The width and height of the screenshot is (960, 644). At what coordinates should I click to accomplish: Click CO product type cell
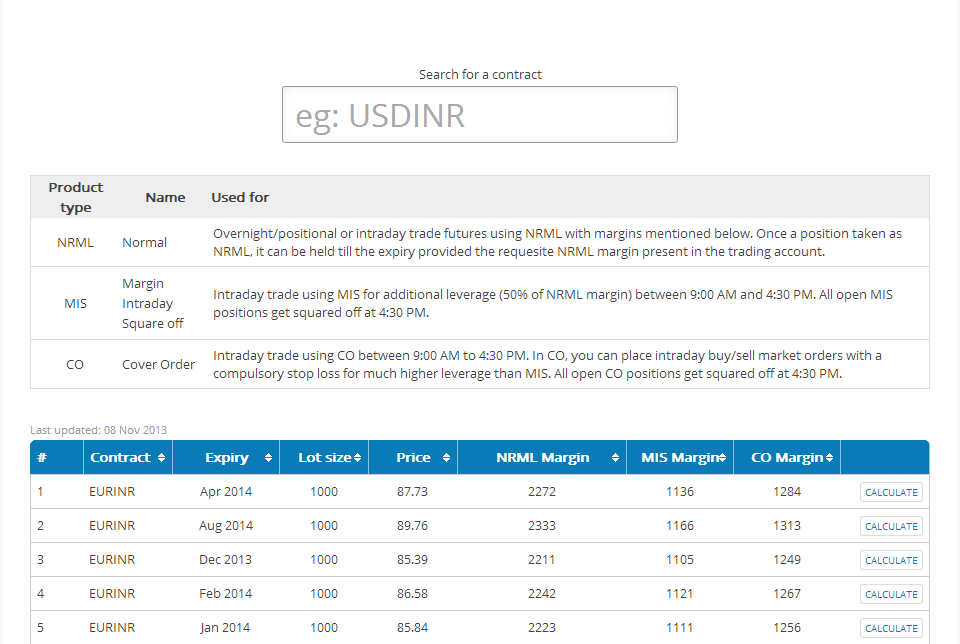point(75,364)
